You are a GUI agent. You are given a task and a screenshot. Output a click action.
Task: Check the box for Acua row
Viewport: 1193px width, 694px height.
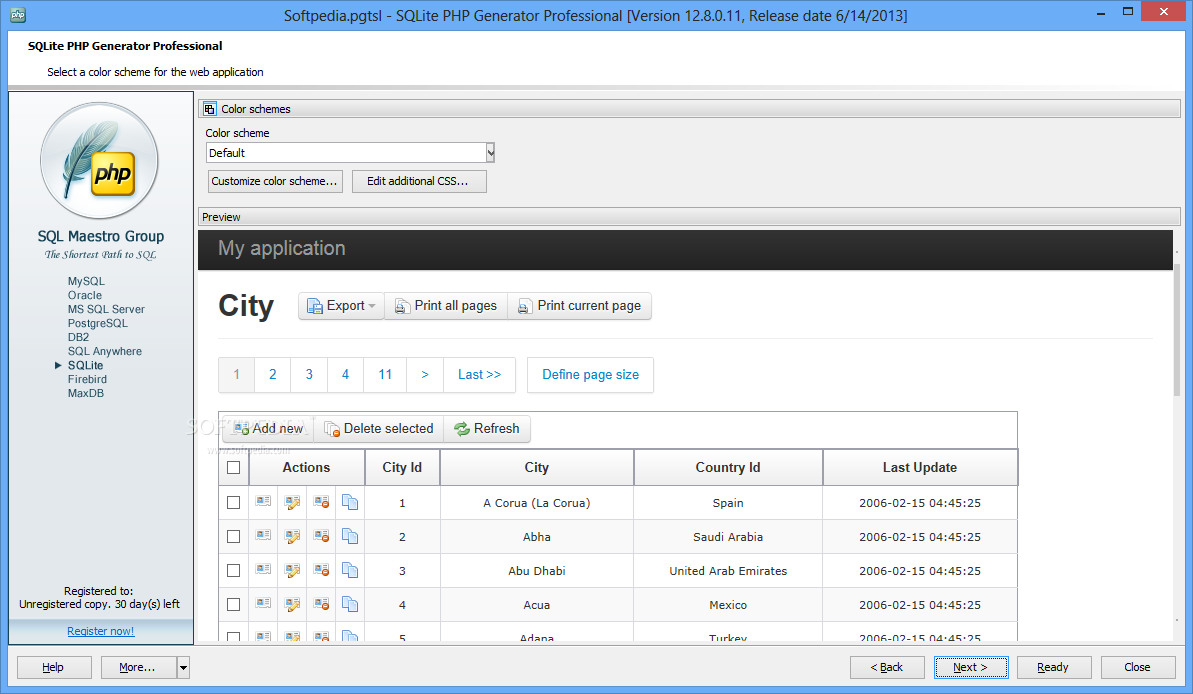[234, 605]
